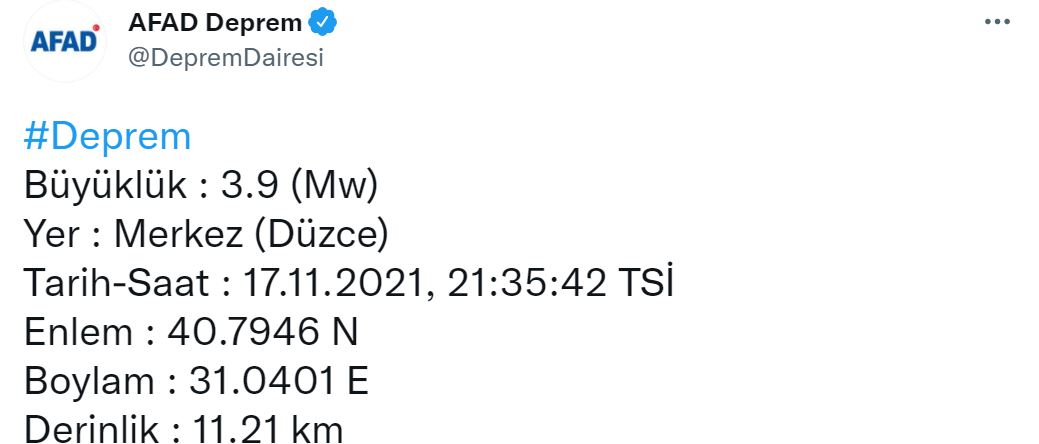Select the 3.9 (Mw) magnitude value
This screenshot has height=444, width=1039.
click(301, 186)
